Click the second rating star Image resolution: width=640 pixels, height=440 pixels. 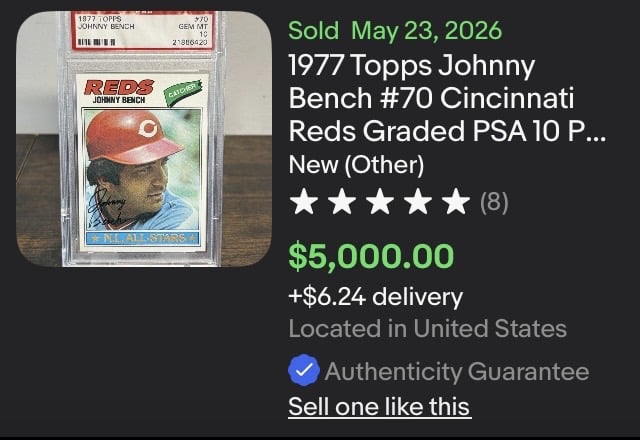tap(342, 201)
